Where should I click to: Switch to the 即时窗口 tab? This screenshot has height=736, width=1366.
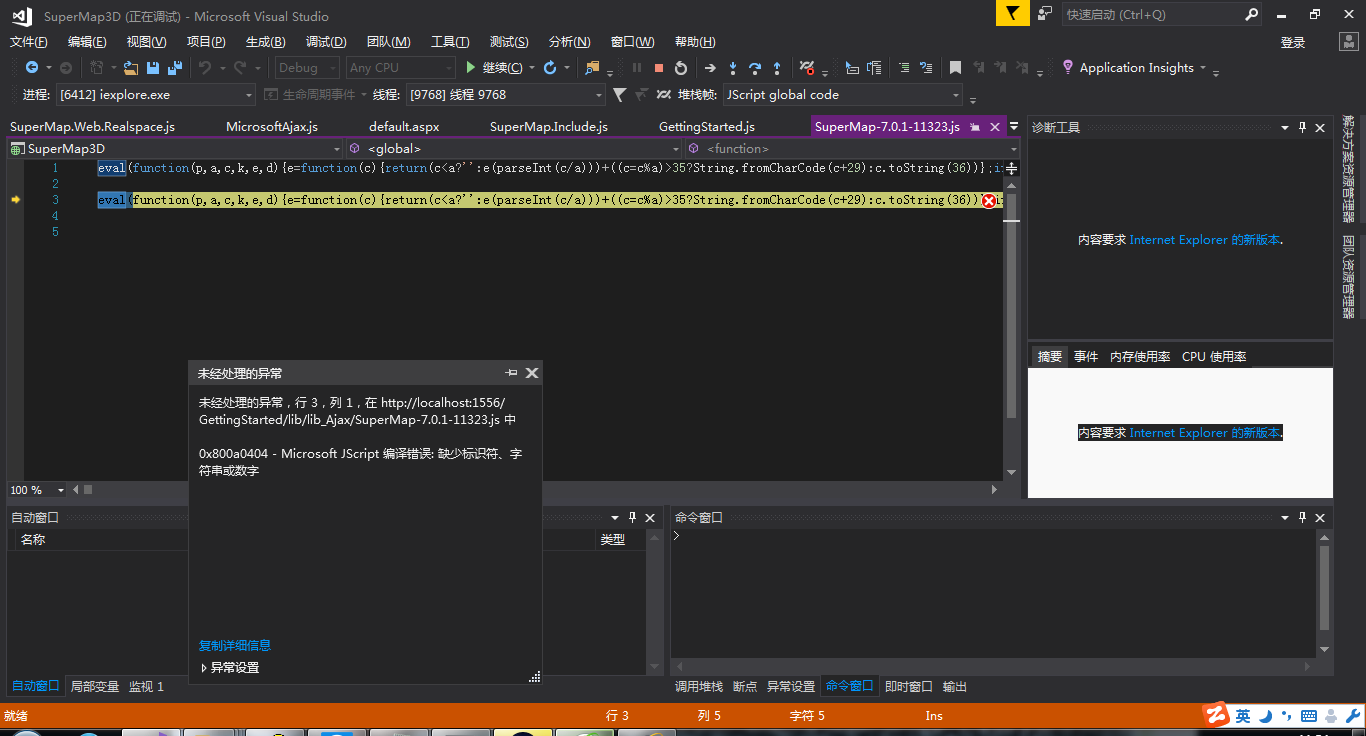coord(909,687)
